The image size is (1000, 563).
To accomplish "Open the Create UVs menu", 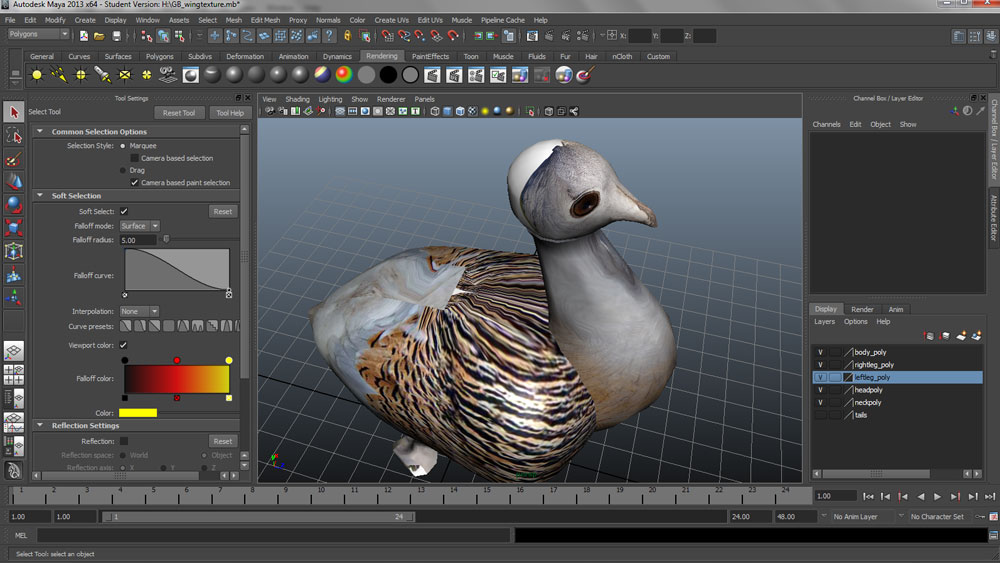I will 391,20.
